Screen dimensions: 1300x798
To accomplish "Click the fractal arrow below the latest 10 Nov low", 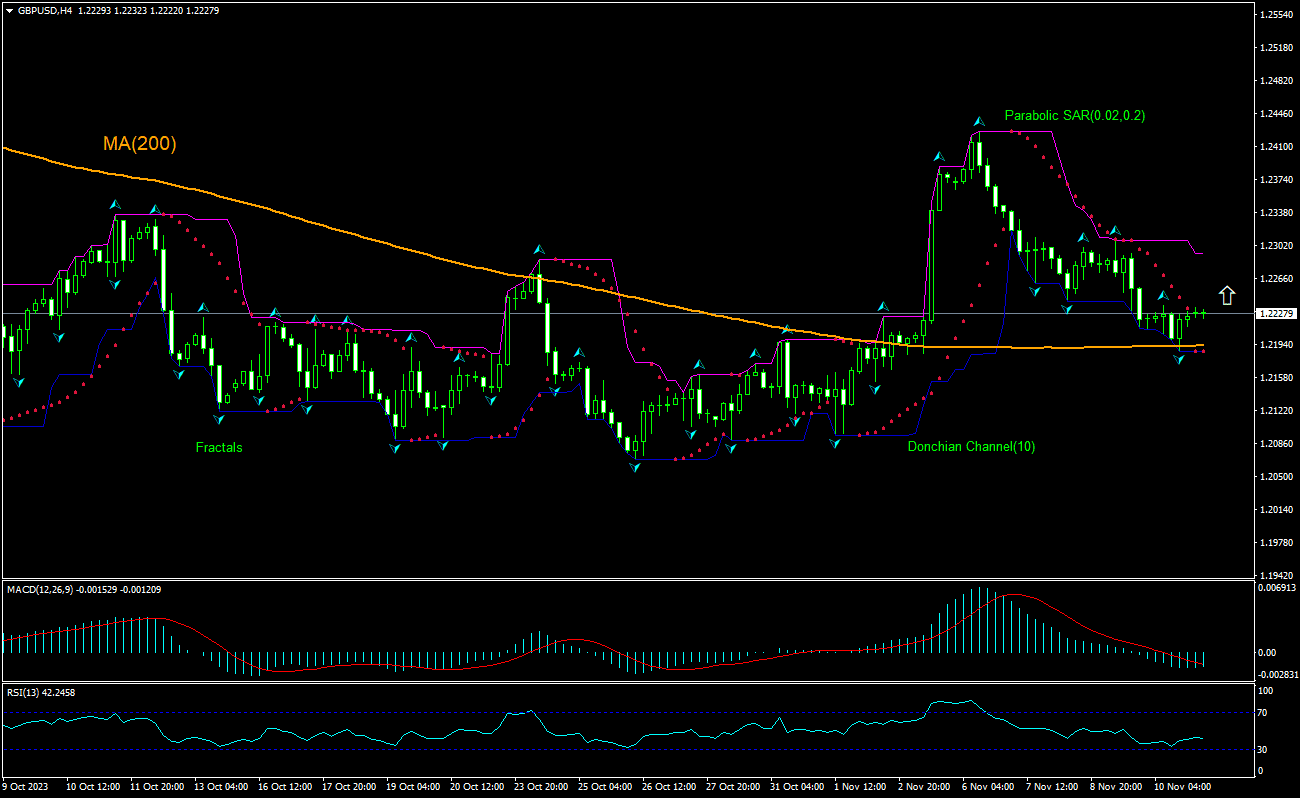I will (1179, 358).
